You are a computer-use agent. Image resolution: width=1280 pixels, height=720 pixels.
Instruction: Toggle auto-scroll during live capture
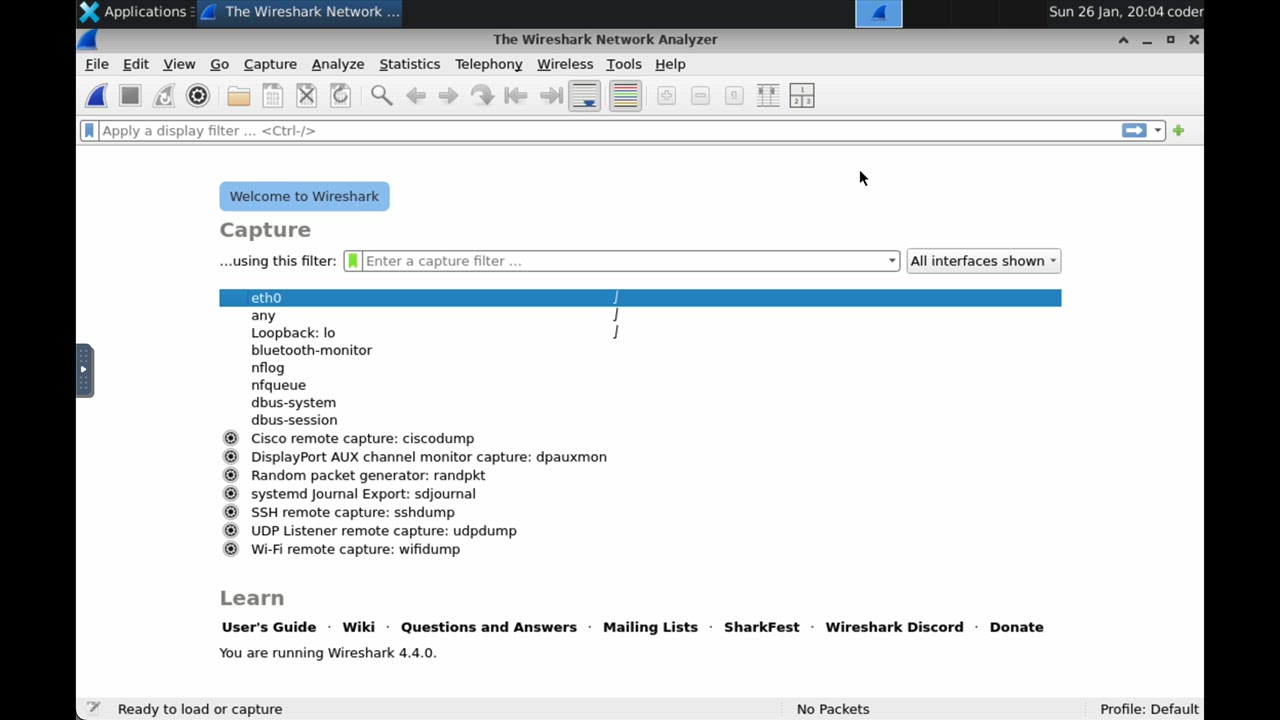pos(585,96)
